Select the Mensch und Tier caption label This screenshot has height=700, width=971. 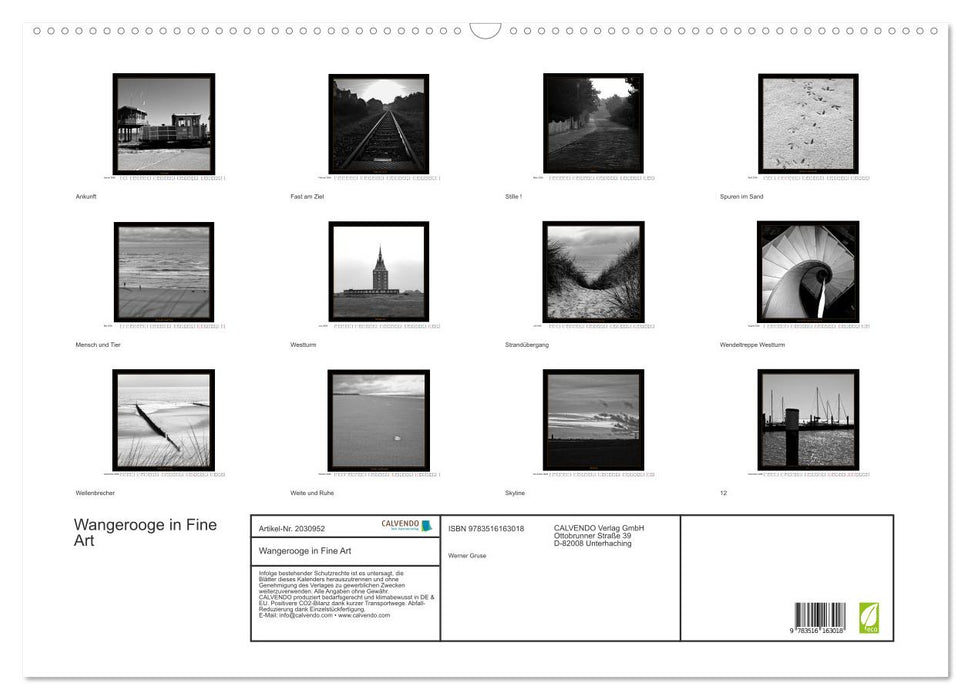pos(97,344)
